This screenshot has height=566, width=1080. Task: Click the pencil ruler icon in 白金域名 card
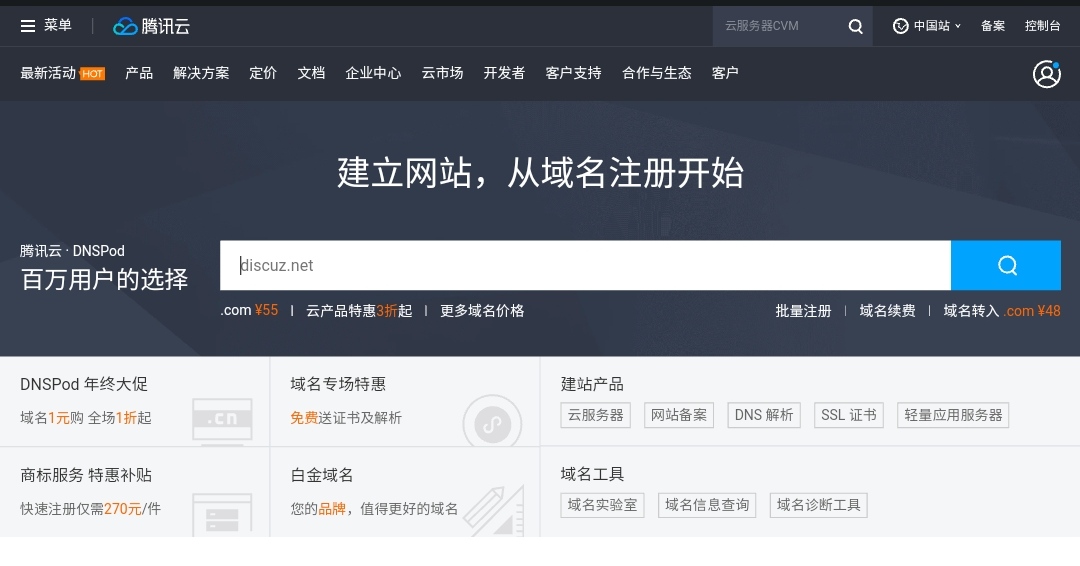click(494, 512)
